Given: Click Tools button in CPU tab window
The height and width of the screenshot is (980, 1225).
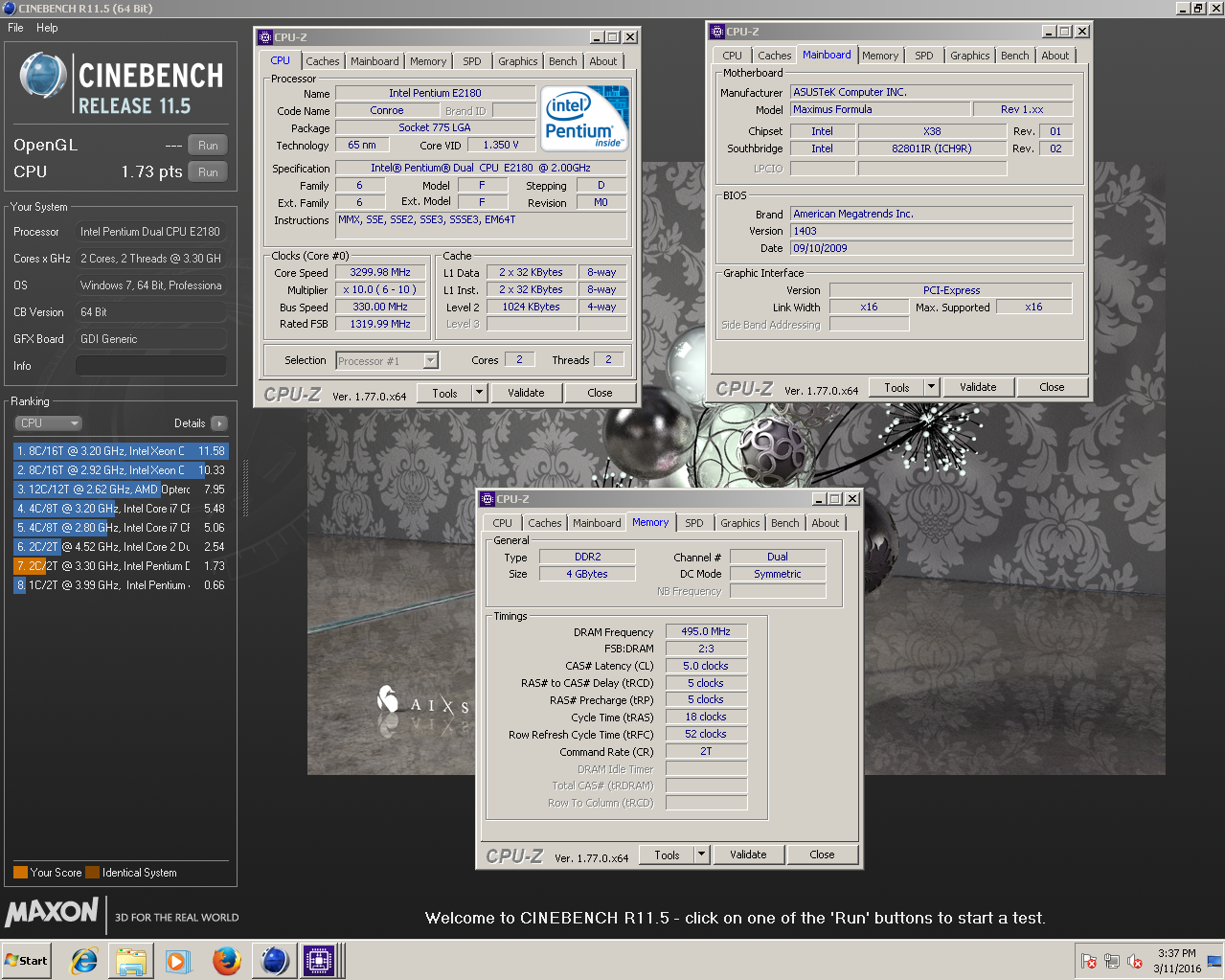Looking at the screenshot, I should [x=445, y=393].
